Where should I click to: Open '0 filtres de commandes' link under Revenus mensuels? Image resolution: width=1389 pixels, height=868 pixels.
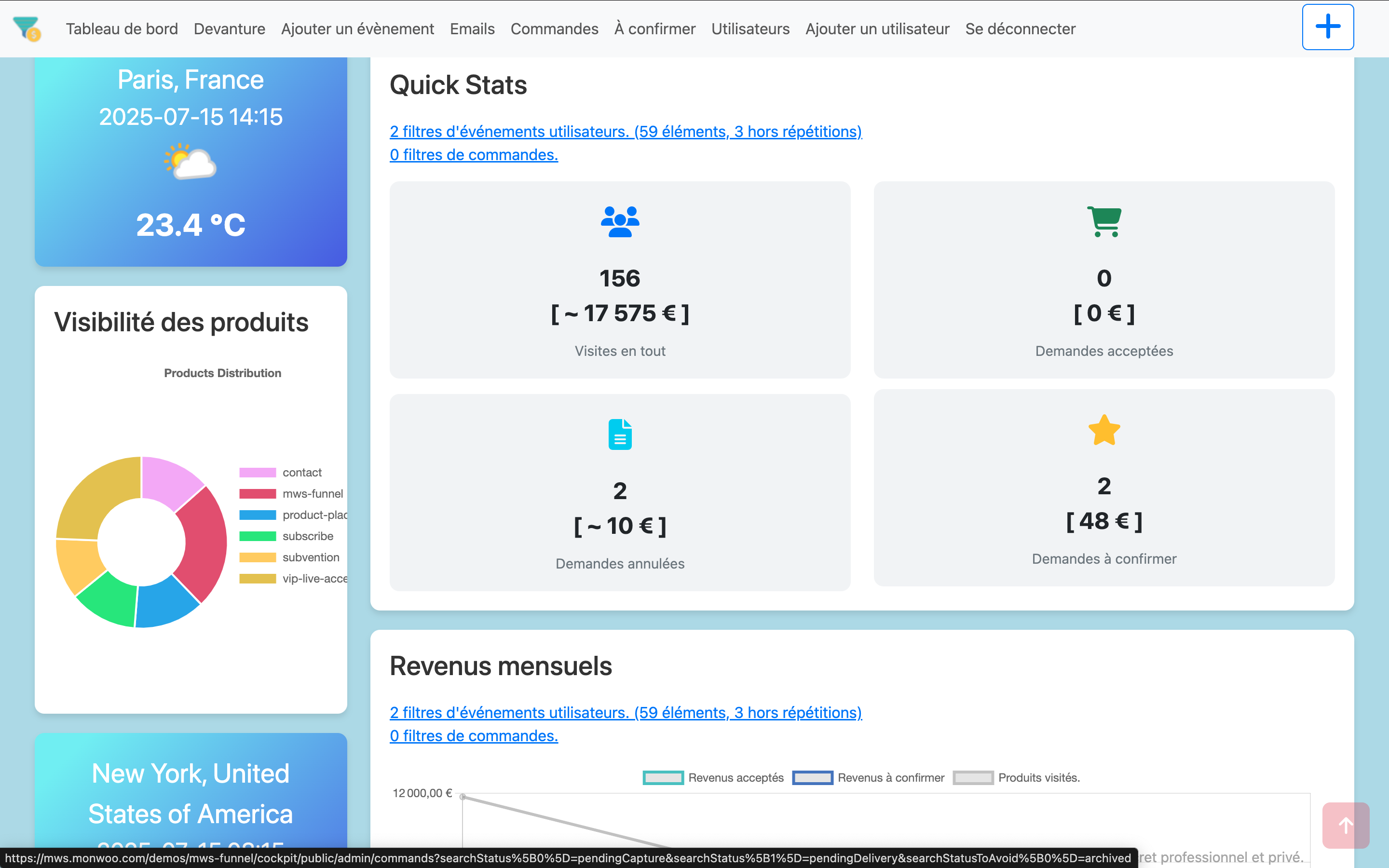coord(474,736)
